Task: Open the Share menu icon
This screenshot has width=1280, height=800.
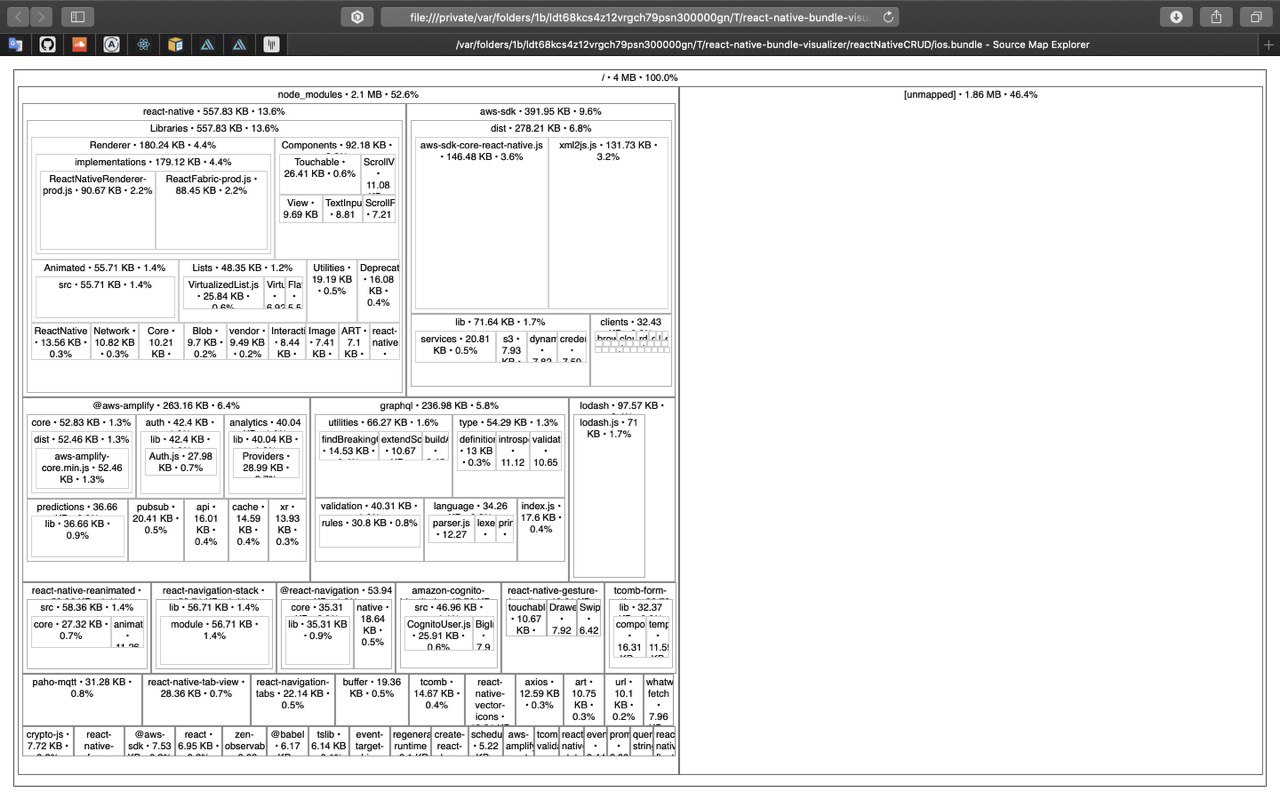Action: 1216,16
